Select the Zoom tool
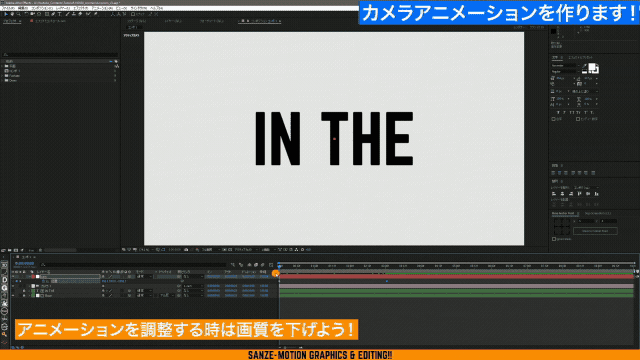This screenshot has width=640, height=360. (x=19, y=14)
